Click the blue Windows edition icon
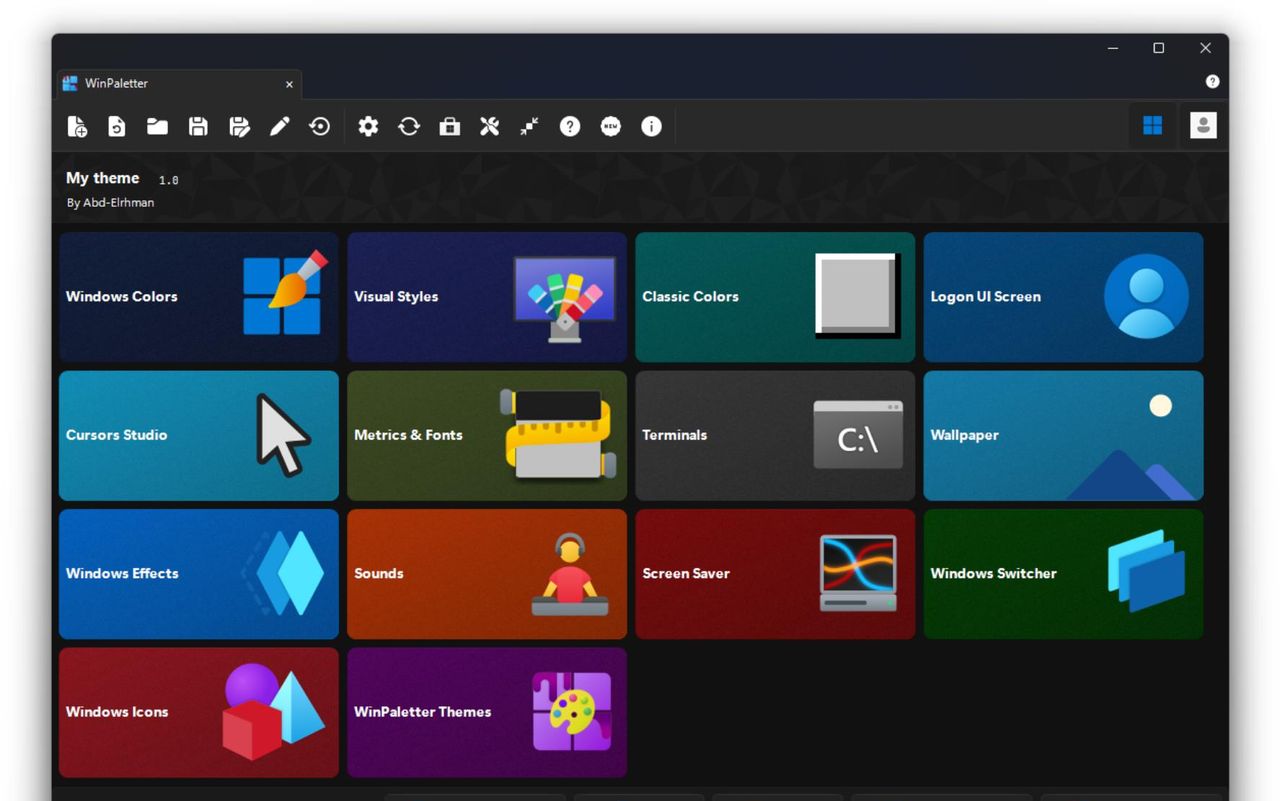 (1152, 125)
